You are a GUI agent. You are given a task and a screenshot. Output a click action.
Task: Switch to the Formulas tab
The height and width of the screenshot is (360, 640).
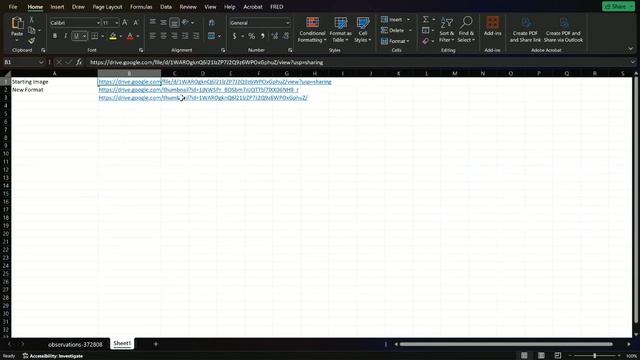coord(141,7)
